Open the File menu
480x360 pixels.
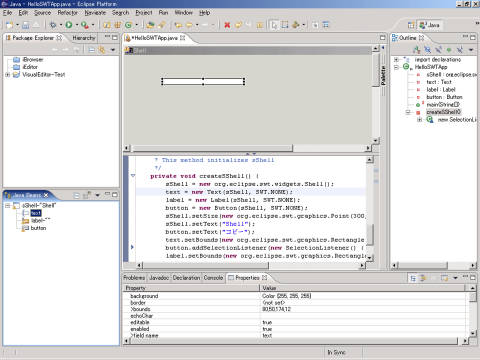tap(7, 13)
